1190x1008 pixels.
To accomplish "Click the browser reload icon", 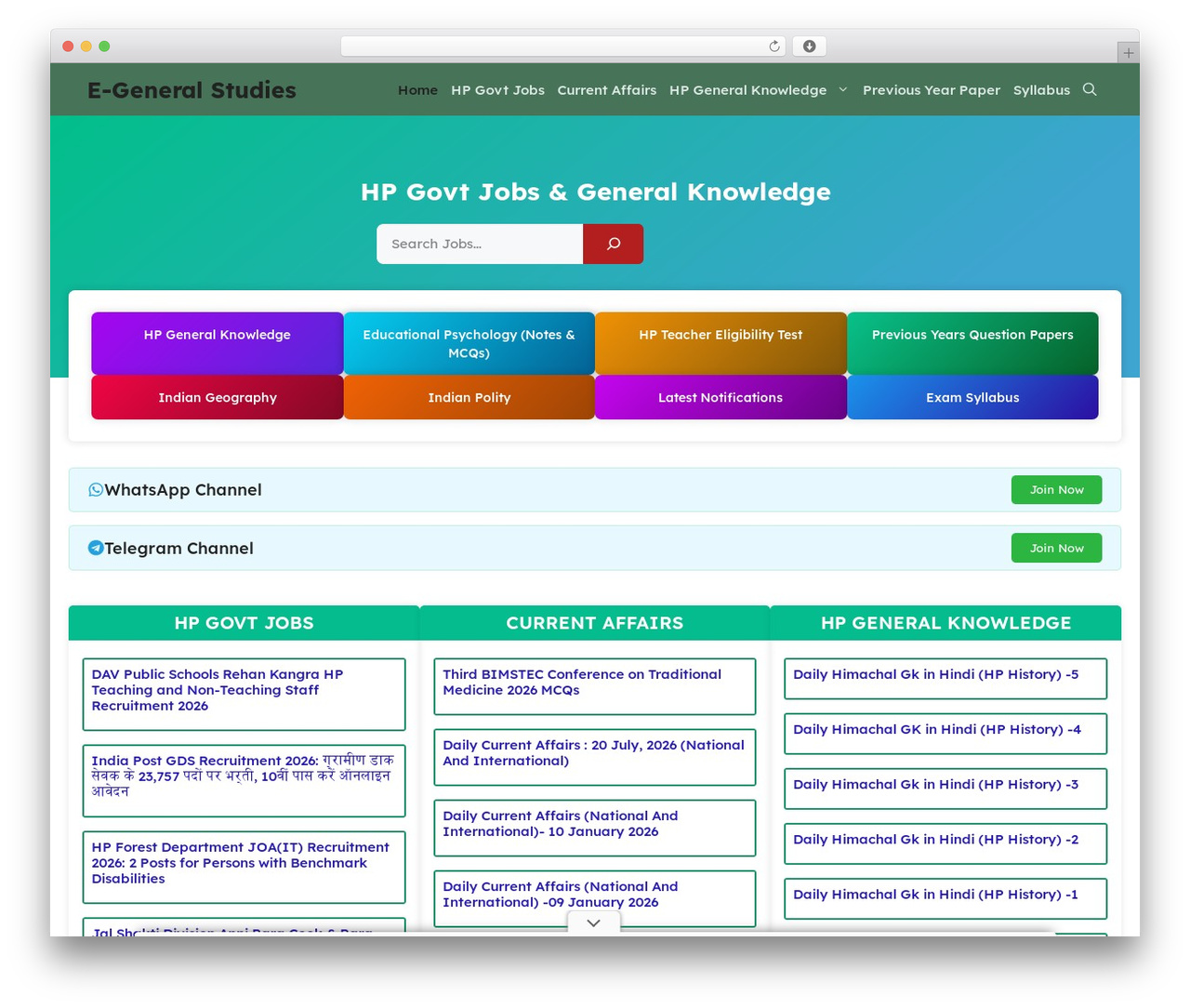I will (x=774, y=46).
